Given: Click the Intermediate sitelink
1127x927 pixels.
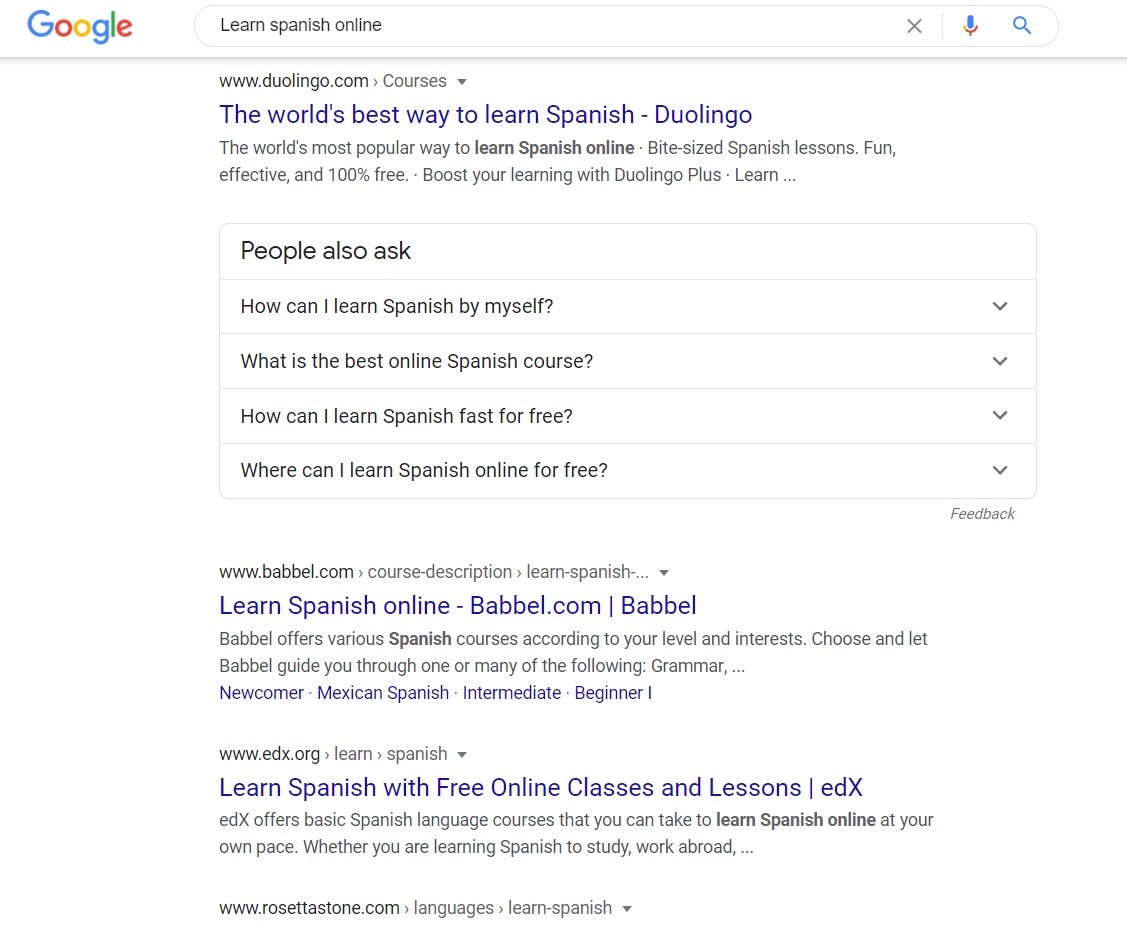Looking at the screenshot, I should [x=512, y=693].
